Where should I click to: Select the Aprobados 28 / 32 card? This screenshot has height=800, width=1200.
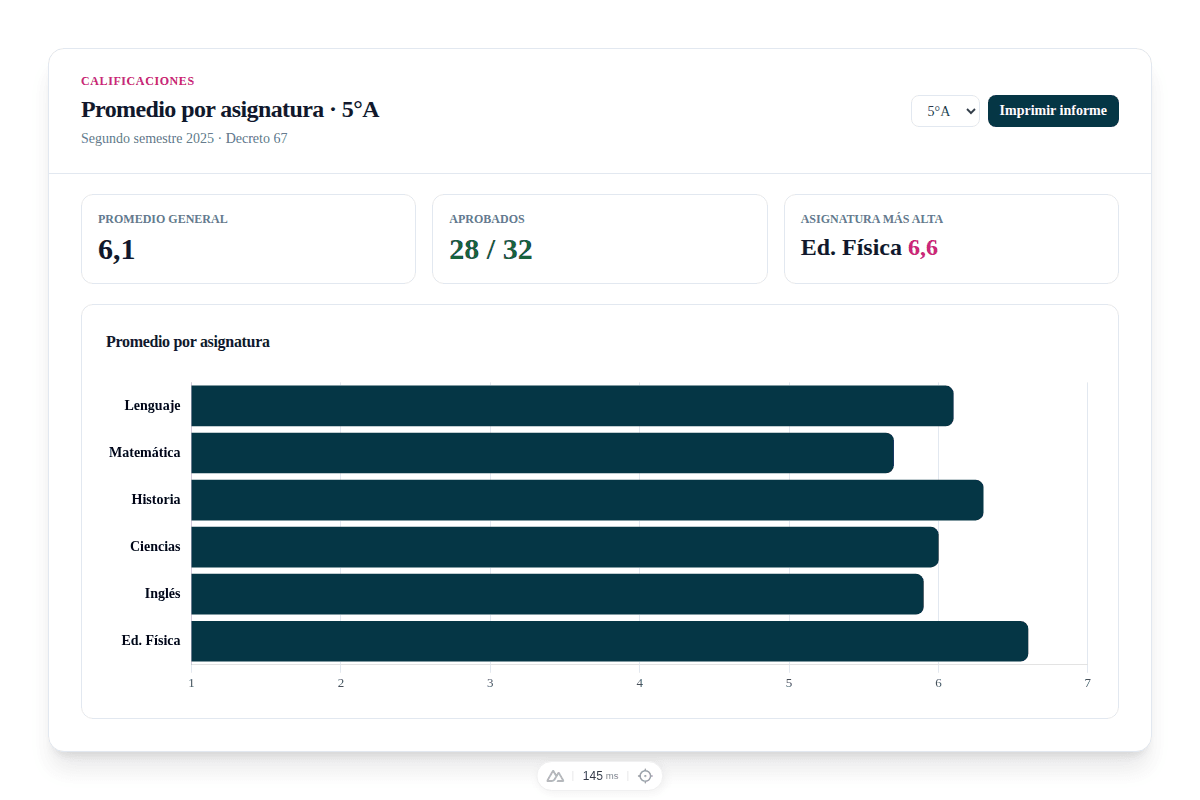coord(599,239)
